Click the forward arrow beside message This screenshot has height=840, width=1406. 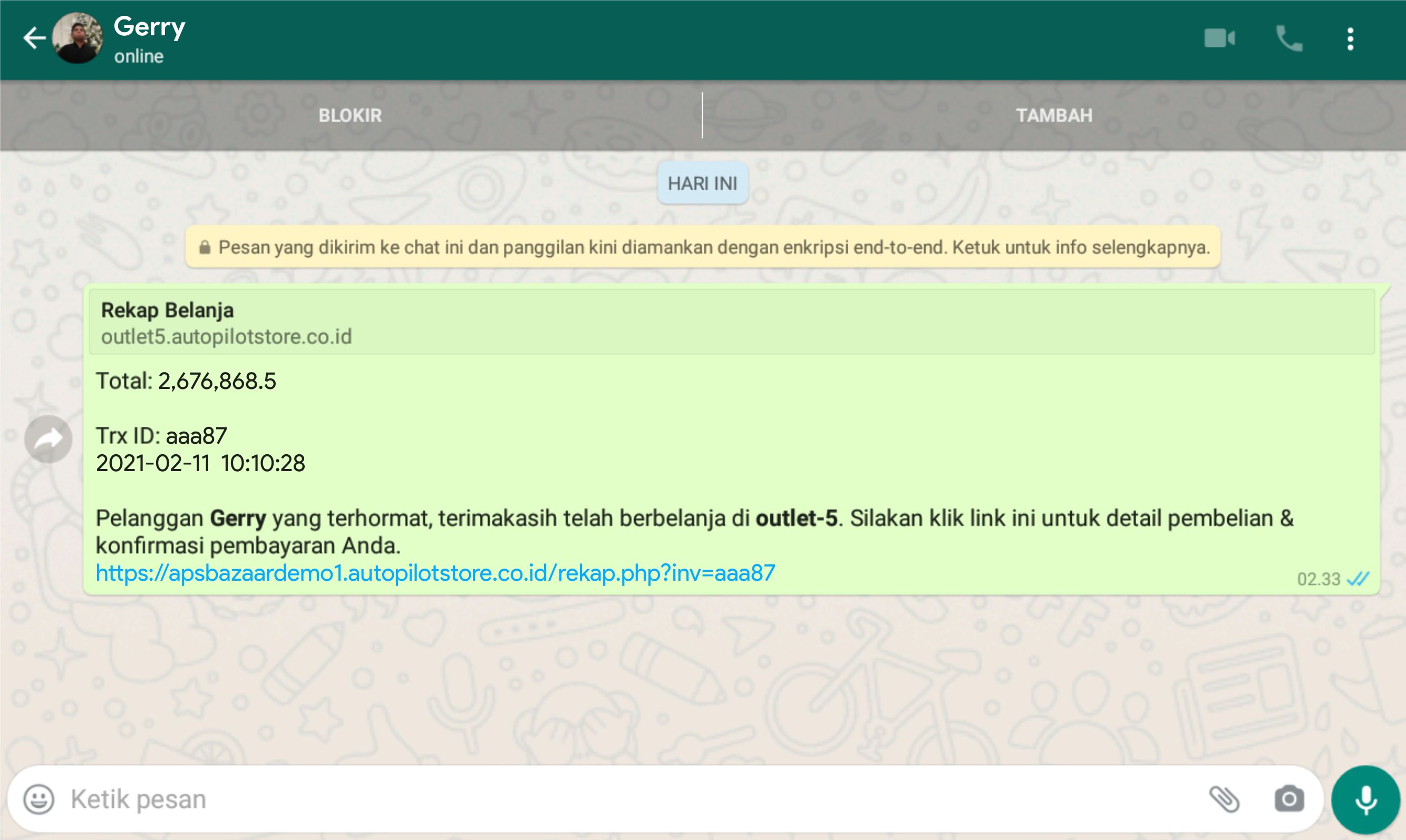[x=48, y=439]
